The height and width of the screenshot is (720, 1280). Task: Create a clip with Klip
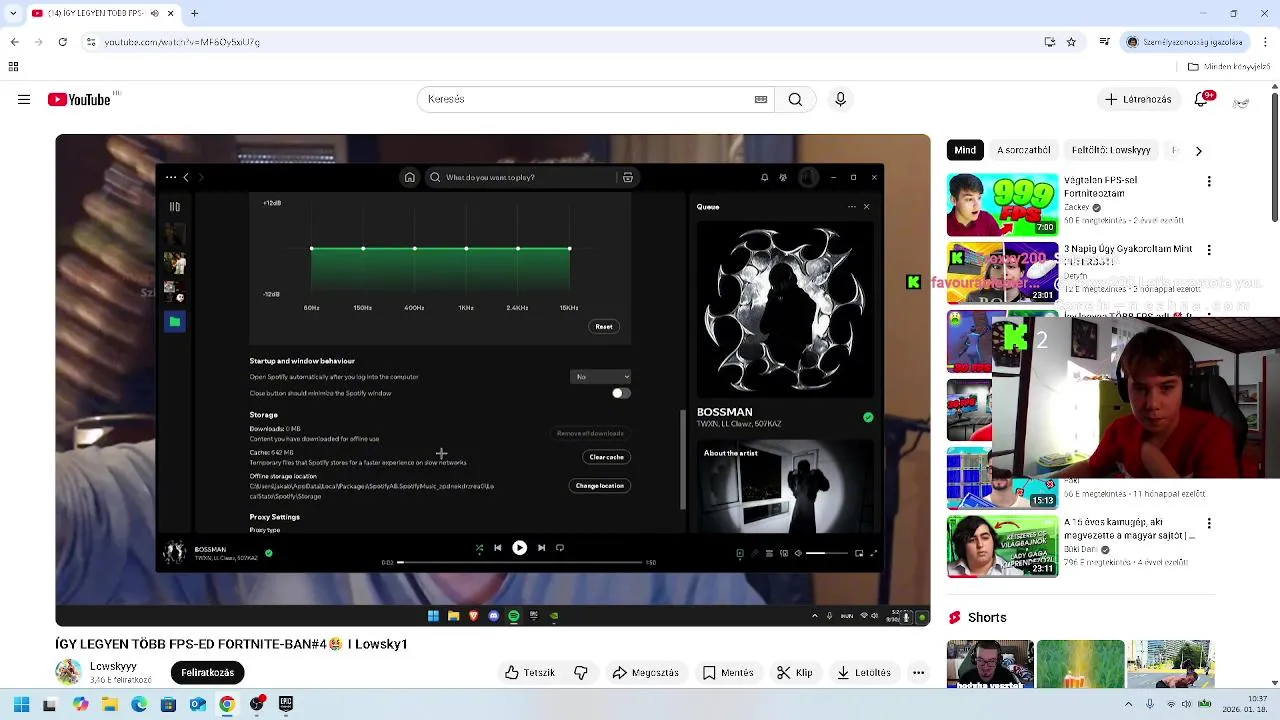[795, 673]
